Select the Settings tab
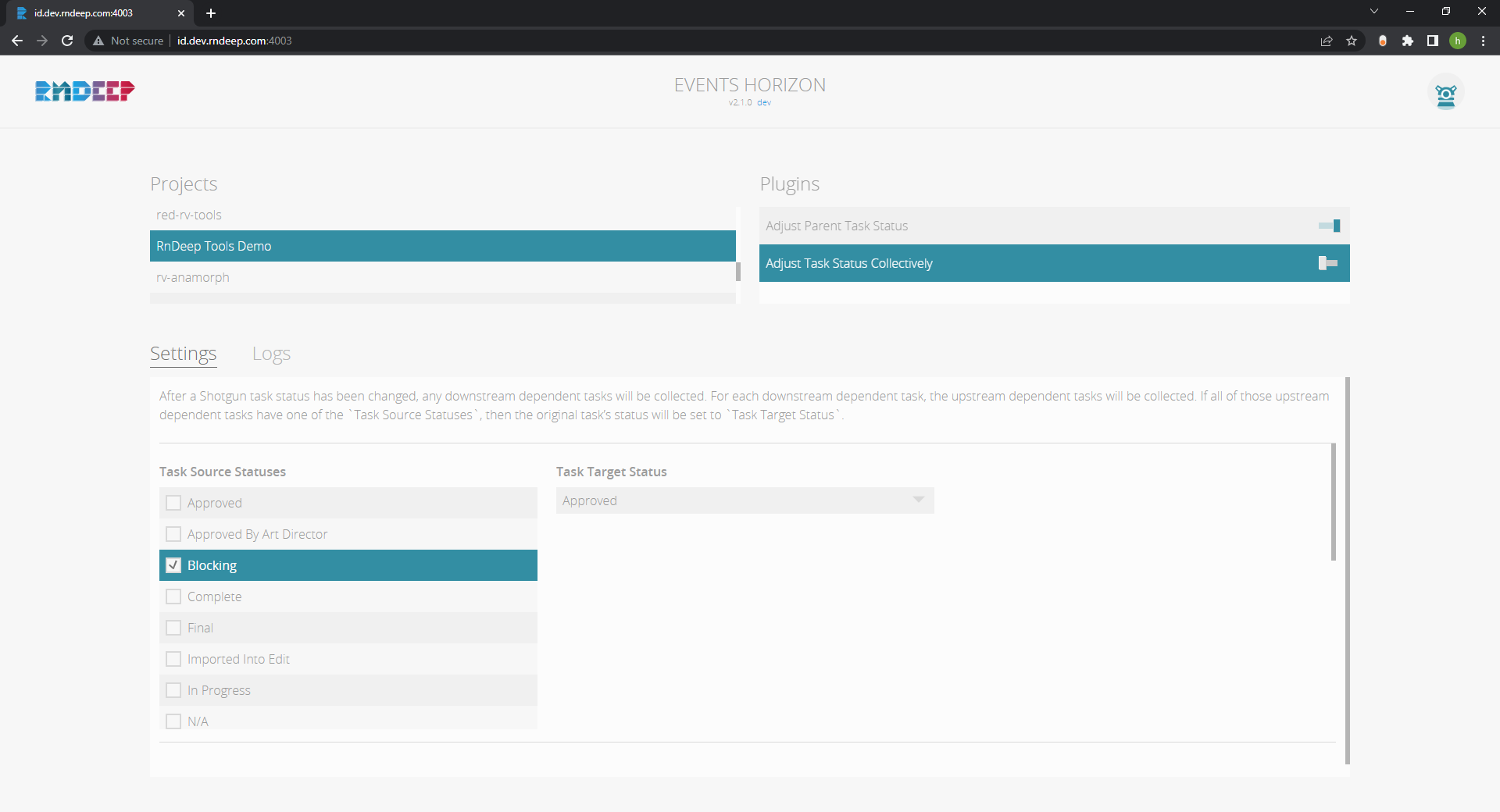Screen dimensions: 1500x812 [x=183, y=354]
